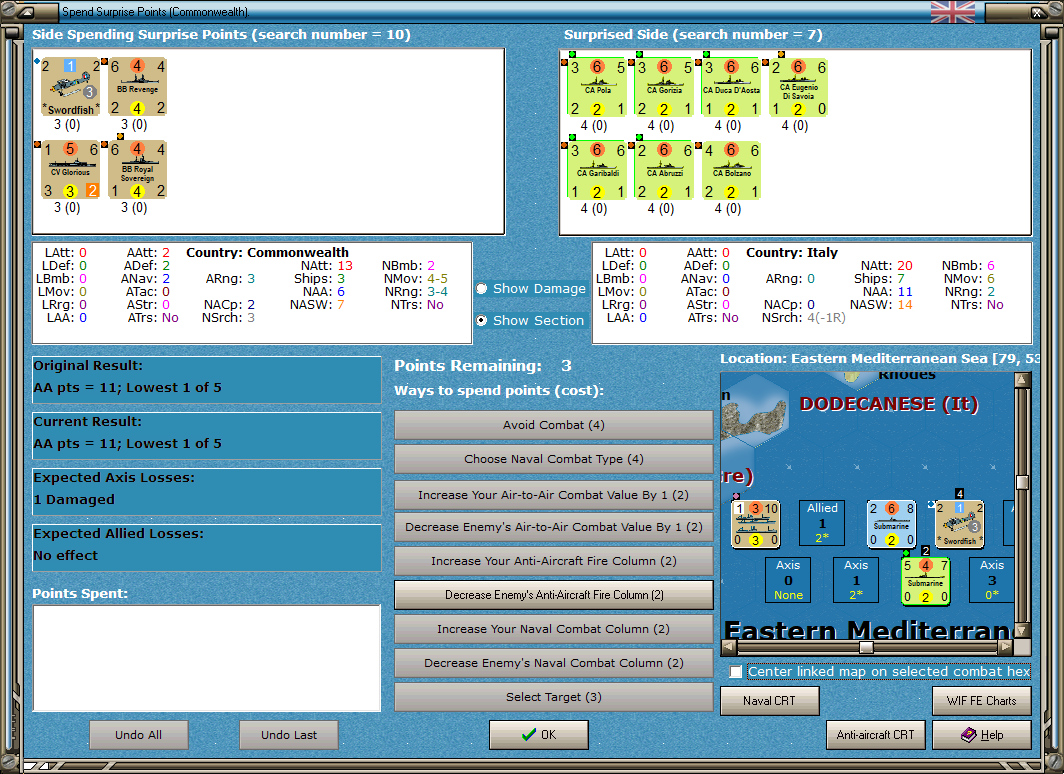This screenshot has height=774, width=1064.
Task: Click the British flag icon in title bar
Action: pyautogui.click(x=953, y=12)
